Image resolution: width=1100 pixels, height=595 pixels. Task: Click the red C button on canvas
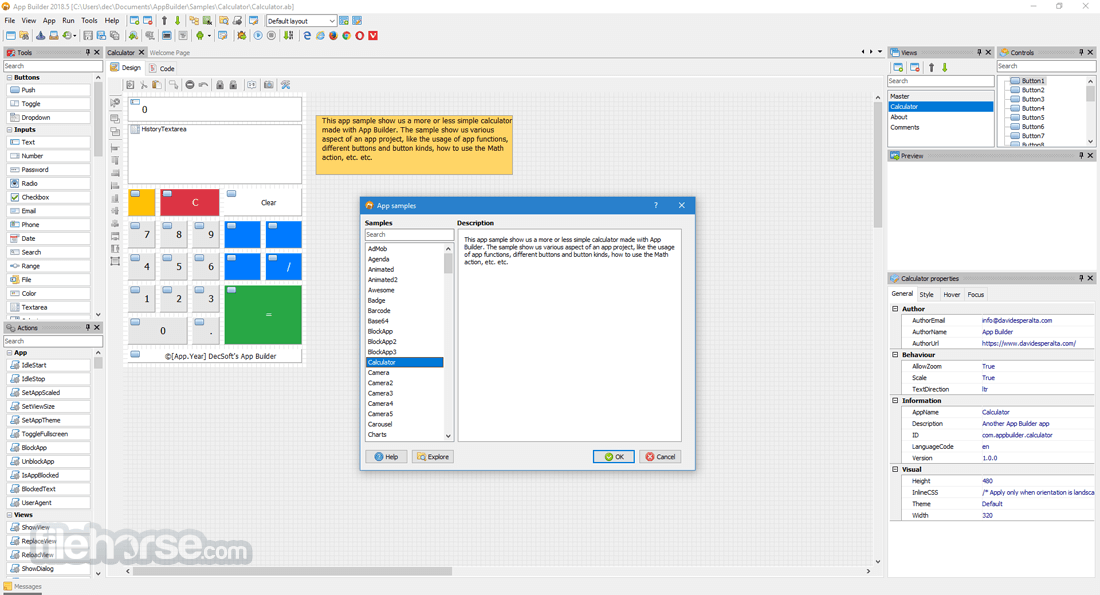[189, 202]
